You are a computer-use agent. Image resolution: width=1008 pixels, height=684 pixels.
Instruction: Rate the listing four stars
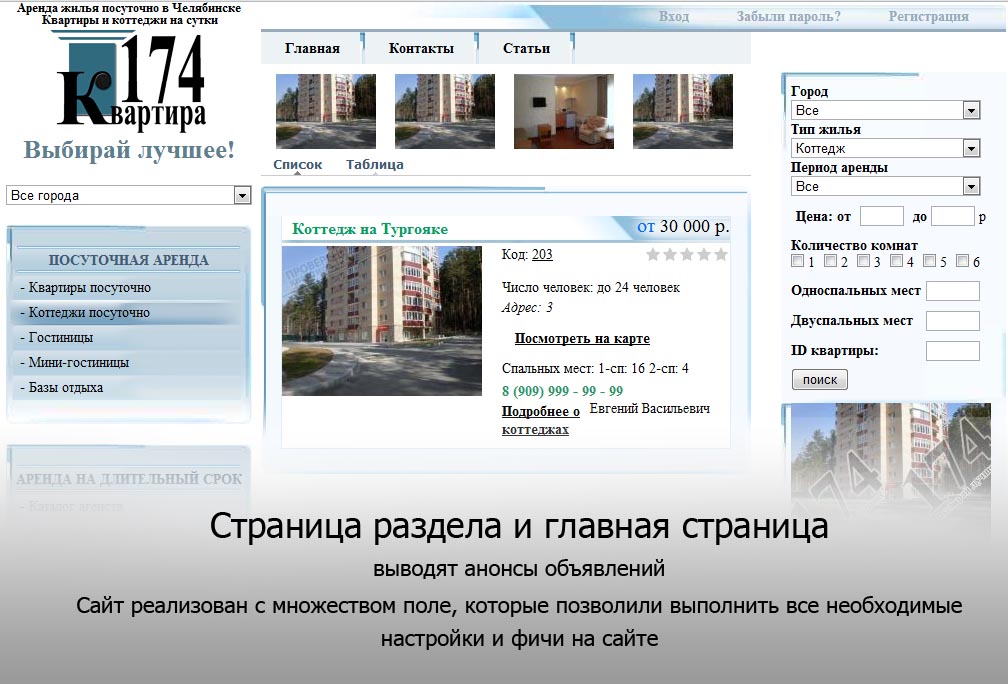coord(704,255)
